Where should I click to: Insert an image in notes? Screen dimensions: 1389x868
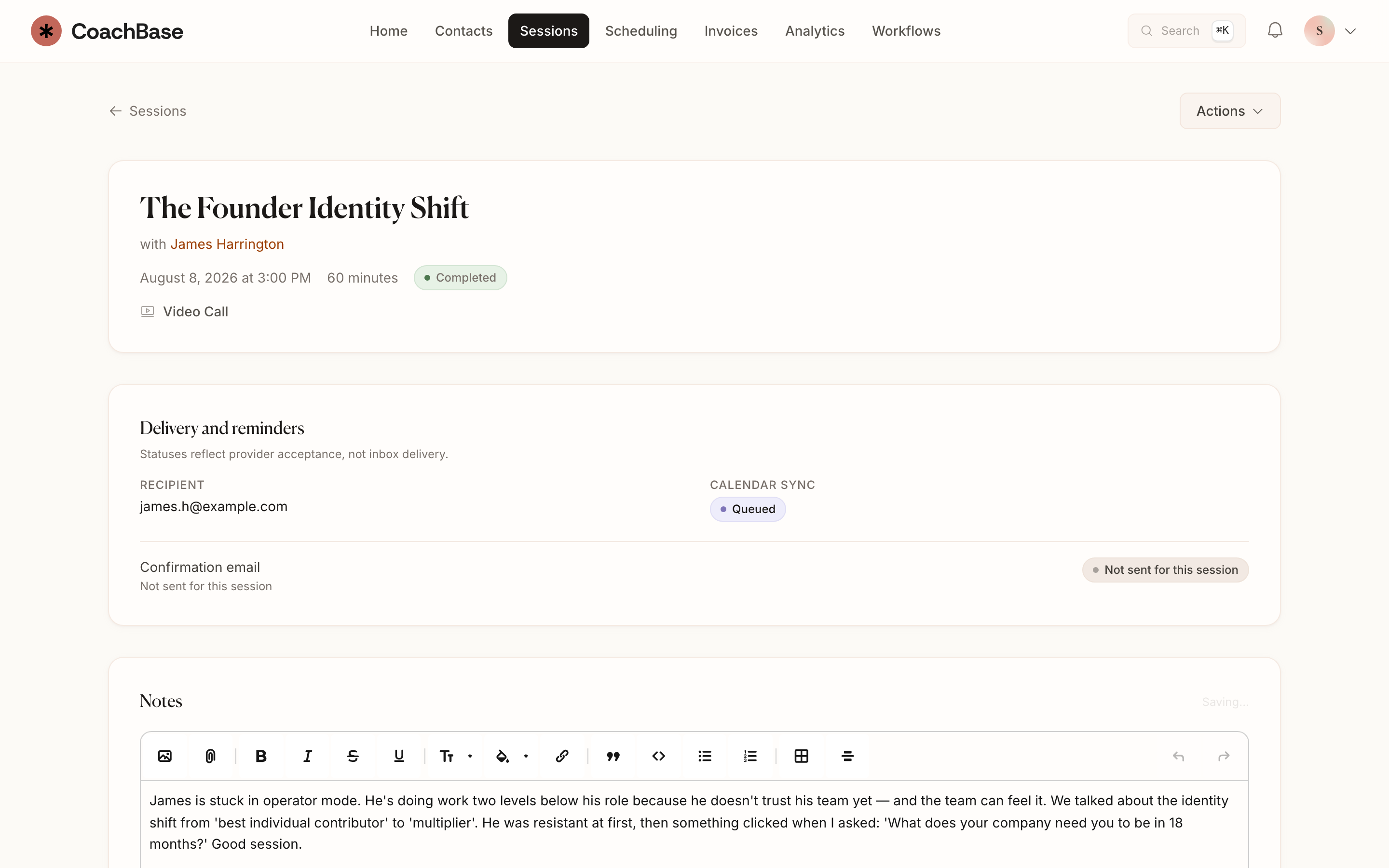165,756
